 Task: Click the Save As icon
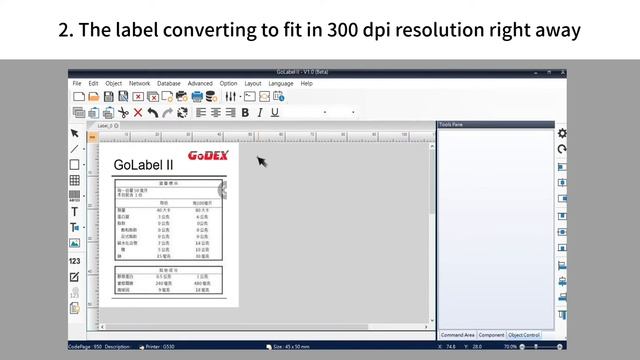click(x=123, y=97)
